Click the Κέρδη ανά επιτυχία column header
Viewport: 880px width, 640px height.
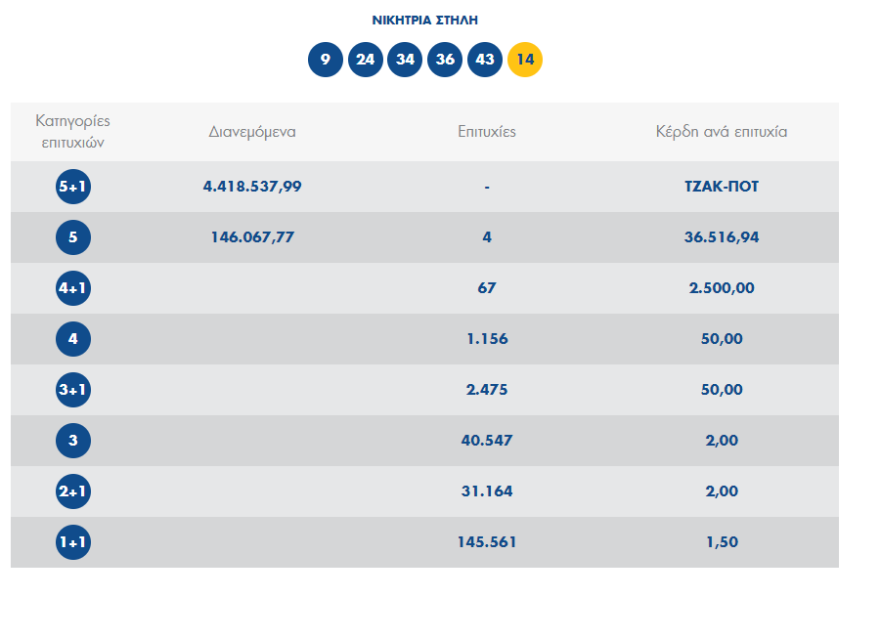pyautogui.click(x=721, y=132)
